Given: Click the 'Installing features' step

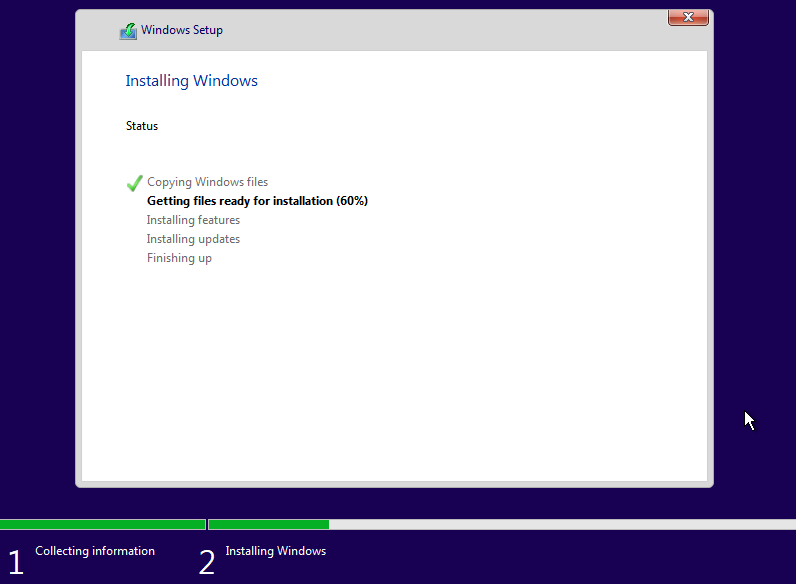Looking at the screenshot, I should (193, 220).
